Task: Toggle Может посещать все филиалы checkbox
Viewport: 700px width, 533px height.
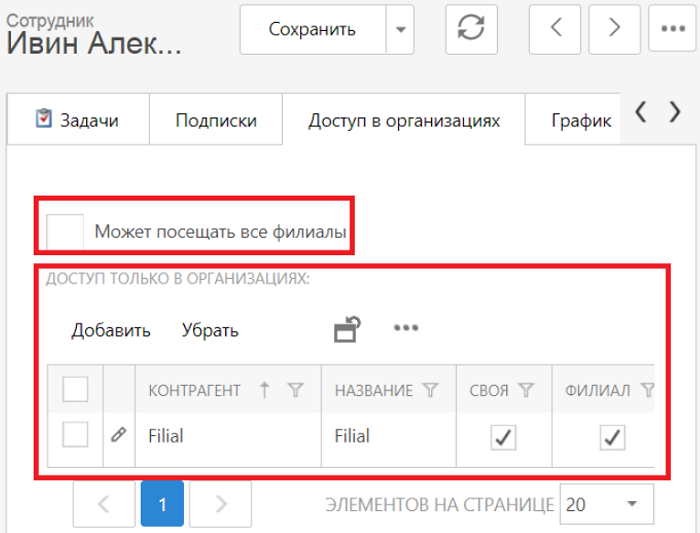Action: pos(65,231)
